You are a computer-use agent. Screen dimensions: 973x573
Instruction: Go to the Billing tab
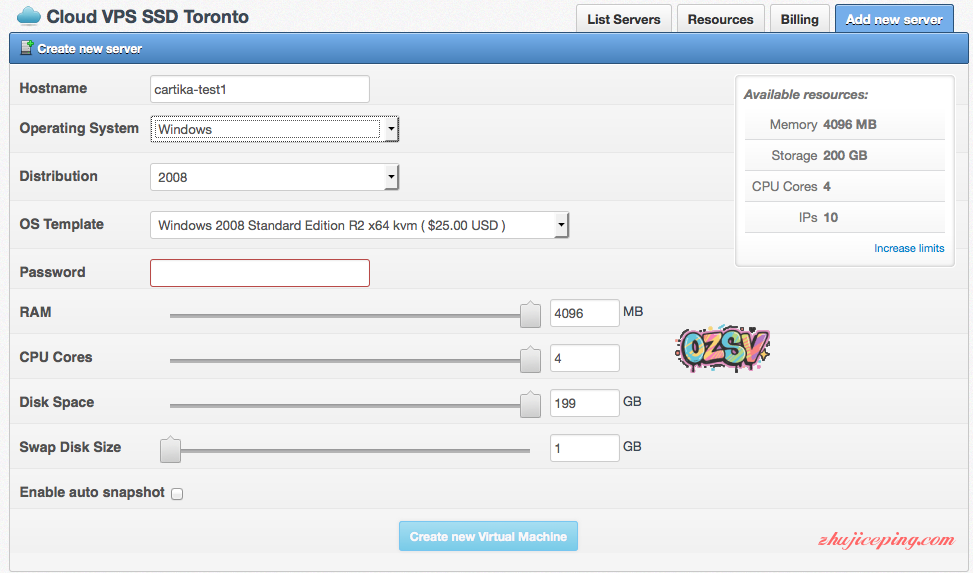pyautogui.click(x=799, y=19)
